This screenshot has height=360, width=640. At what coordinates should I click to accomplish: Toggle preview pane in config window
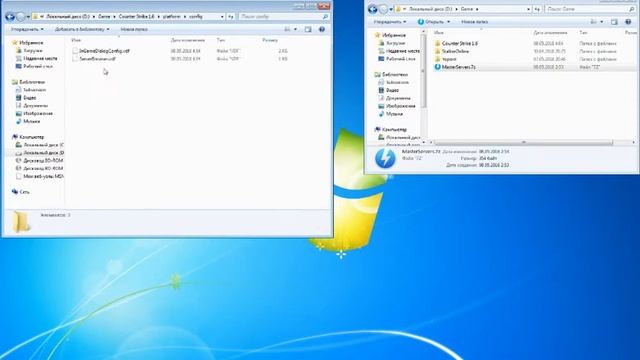(x=308, y=29)
